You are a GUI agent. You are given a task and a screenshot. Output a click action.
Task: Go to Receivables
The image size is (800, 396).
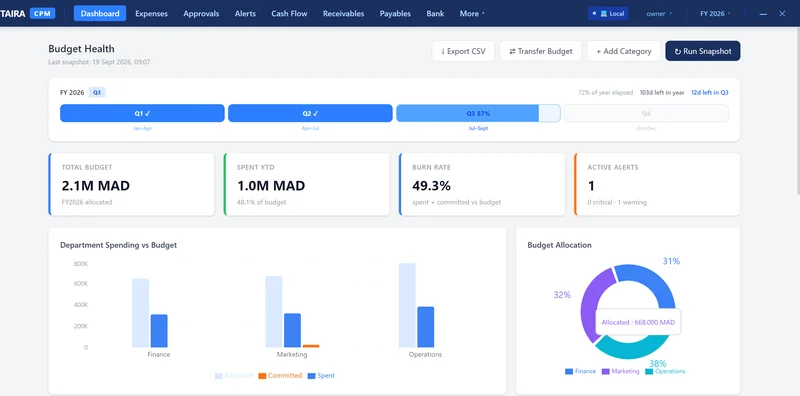[343, 13]
